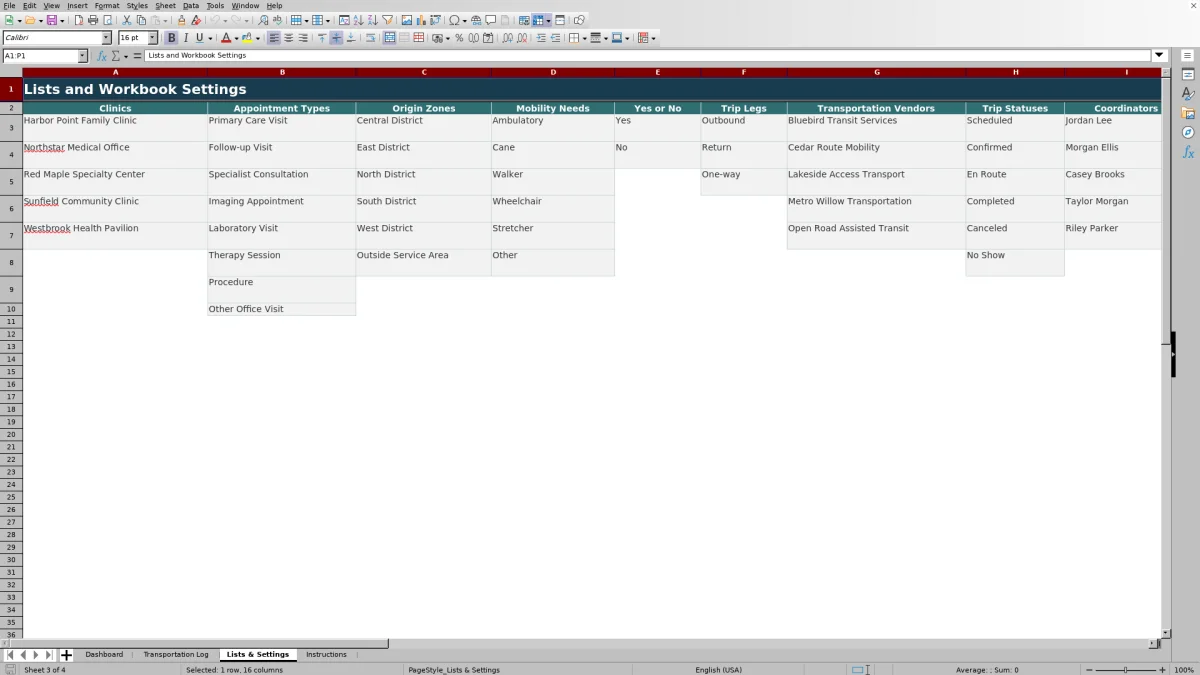Click the Undo arrow icon

[215, 20]
